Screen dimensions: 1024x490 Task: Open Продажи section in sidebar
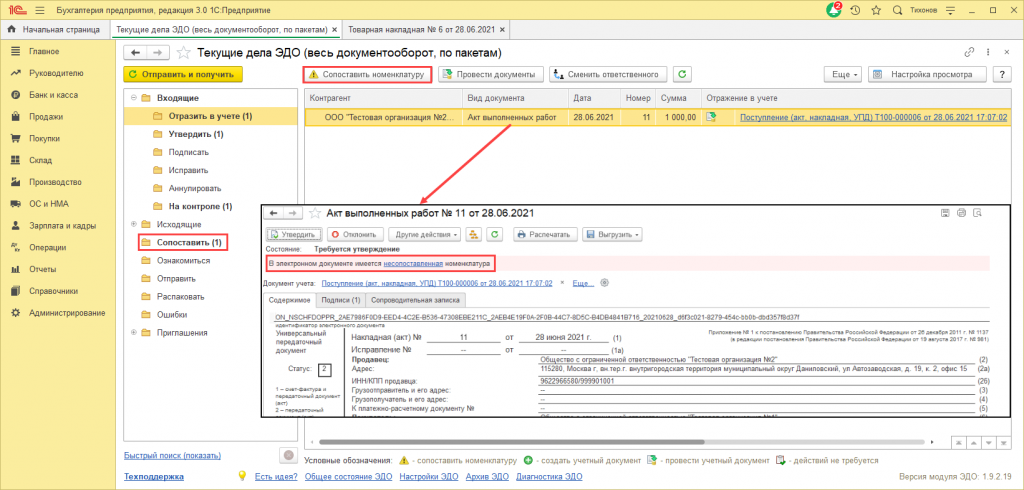(x=46, y=117)
